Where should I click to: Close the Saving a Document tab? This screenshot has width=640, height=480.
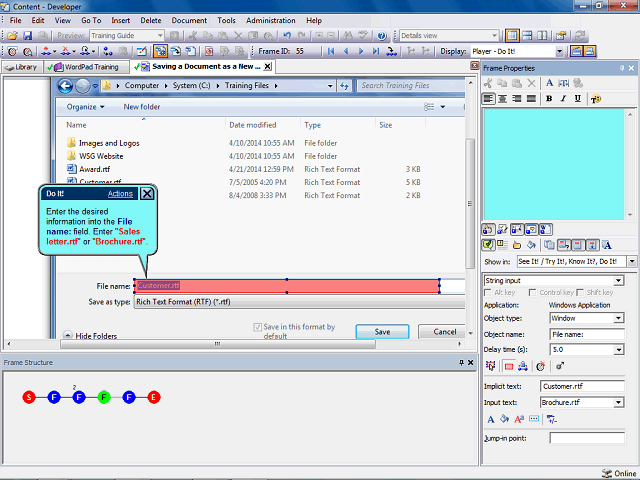[267, 67]
